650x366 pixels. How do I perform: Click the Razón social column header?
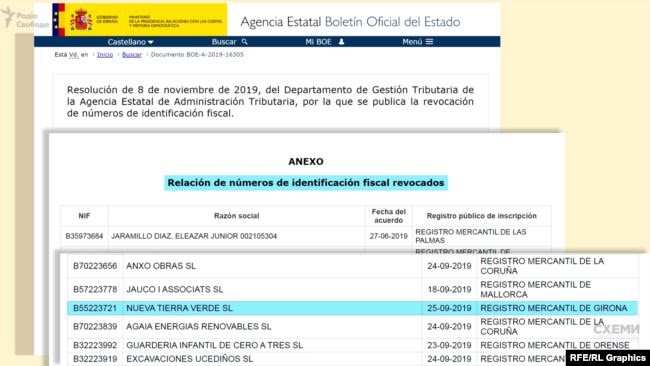237,216
